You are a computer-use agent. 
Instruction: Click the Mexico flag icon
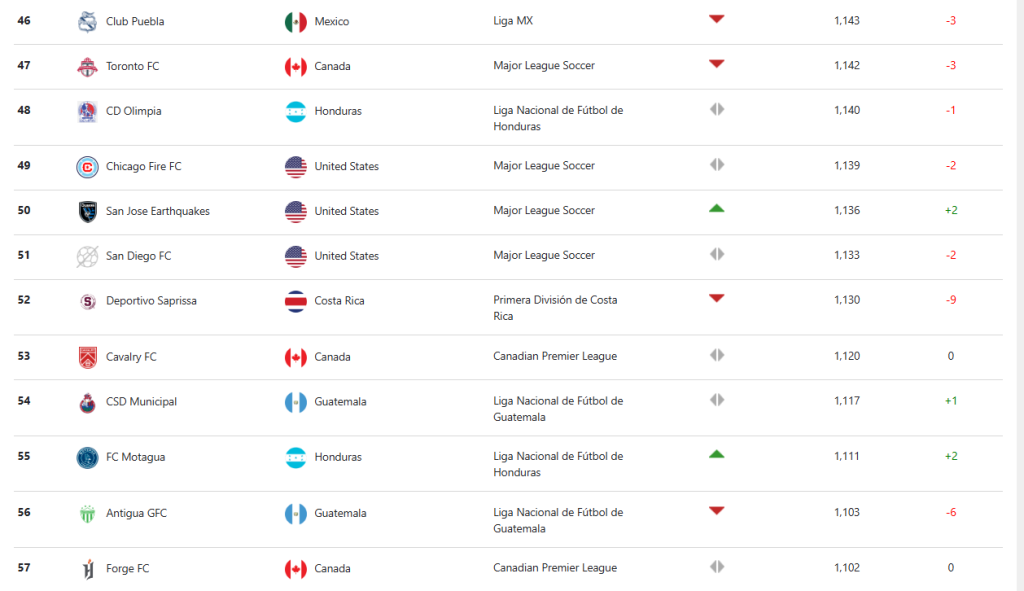click(x=296, y=22)
